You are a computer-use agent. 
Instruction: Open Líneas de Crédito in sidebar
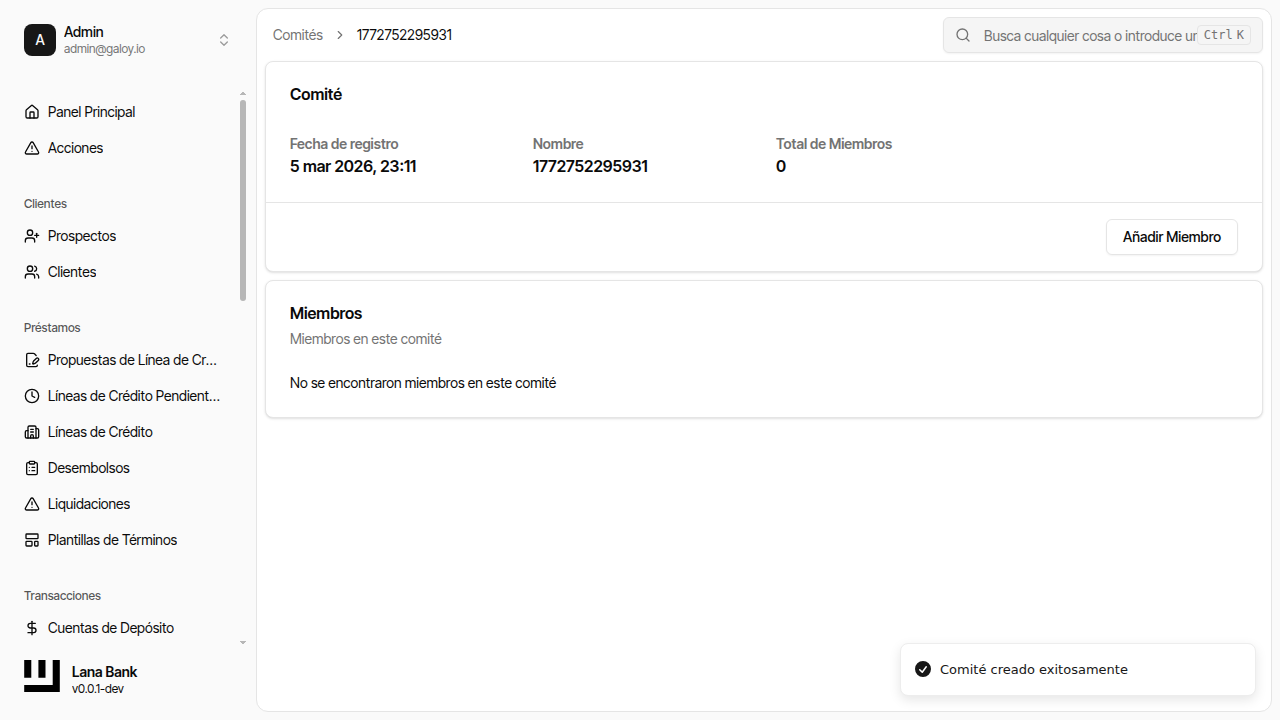pos(100,432)
